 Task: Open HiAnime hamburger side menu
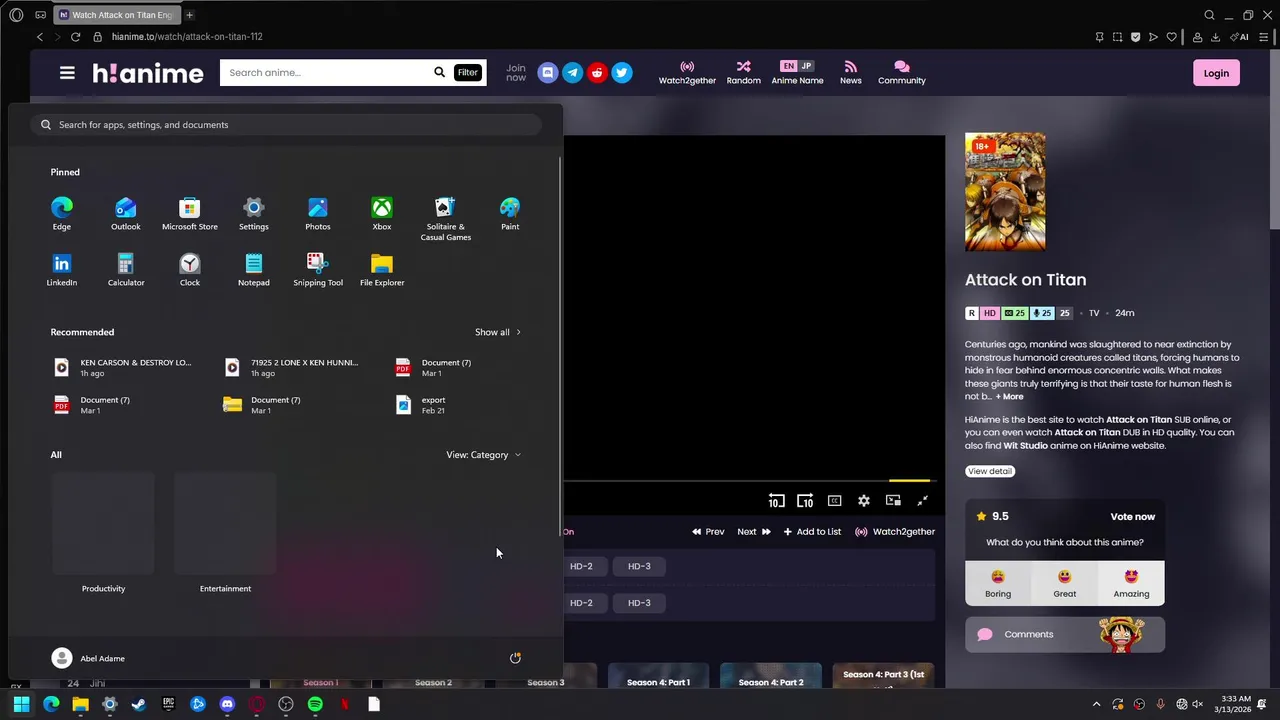pyautogui.click(x=67, y=73)
